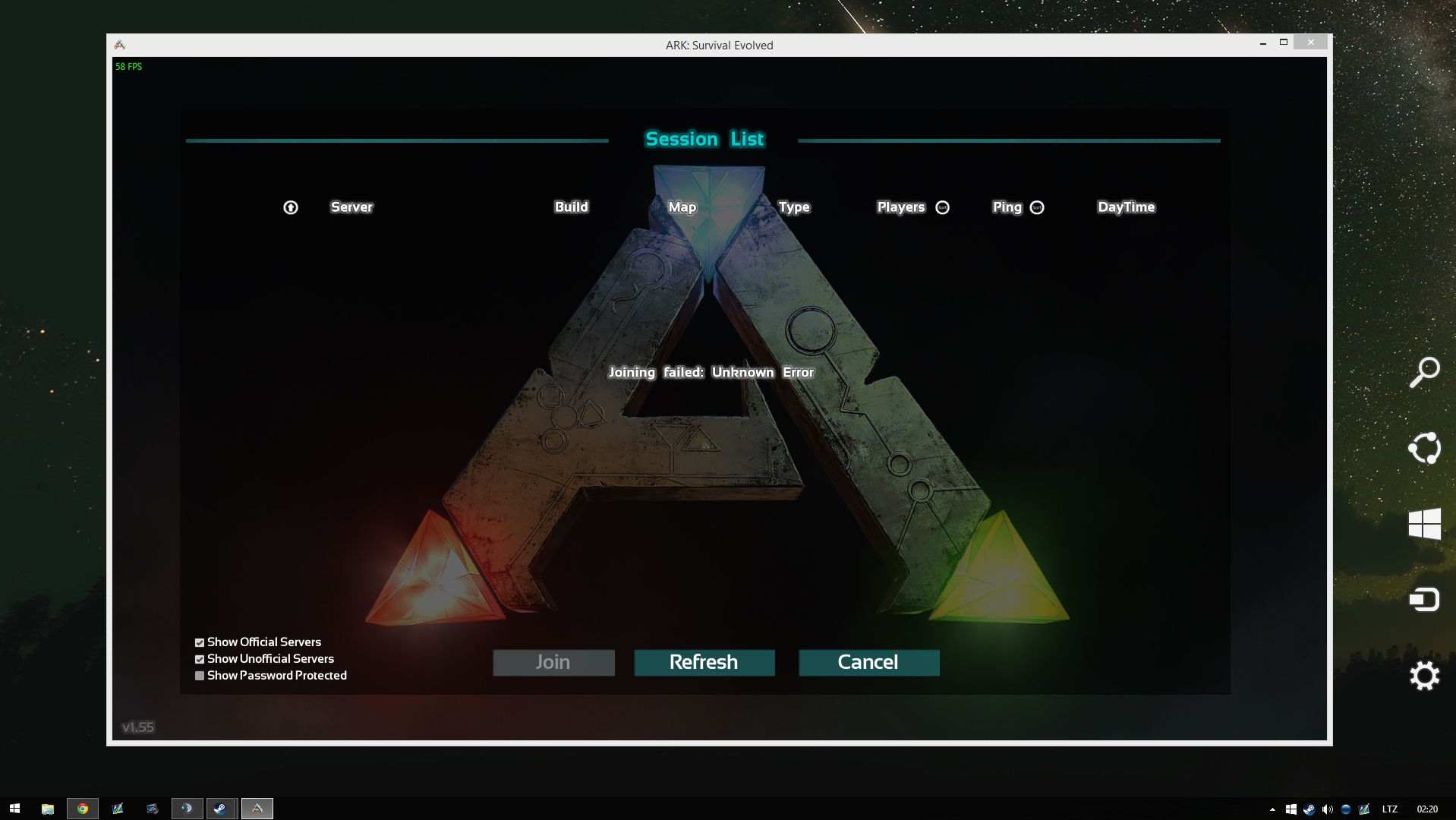This screenshot has width=1456, height=820.
Task: Select the ARK game taskbar button
Action: point(257,809)
